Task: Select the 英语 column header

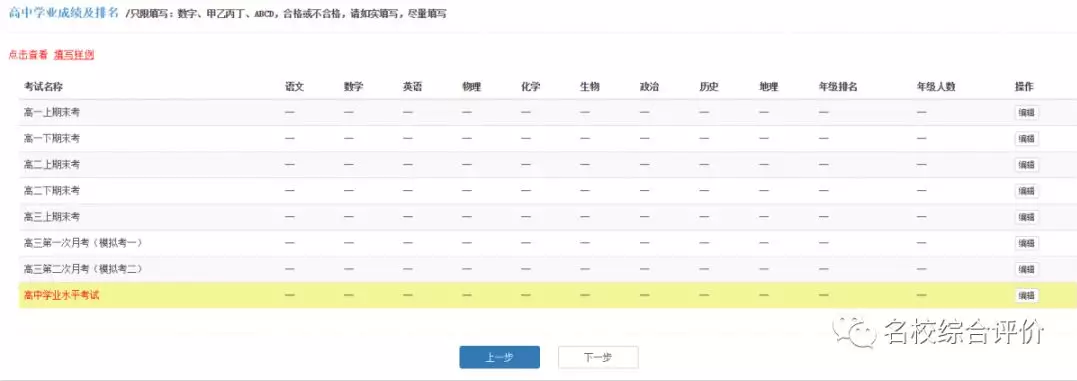Action: (413, 86)
